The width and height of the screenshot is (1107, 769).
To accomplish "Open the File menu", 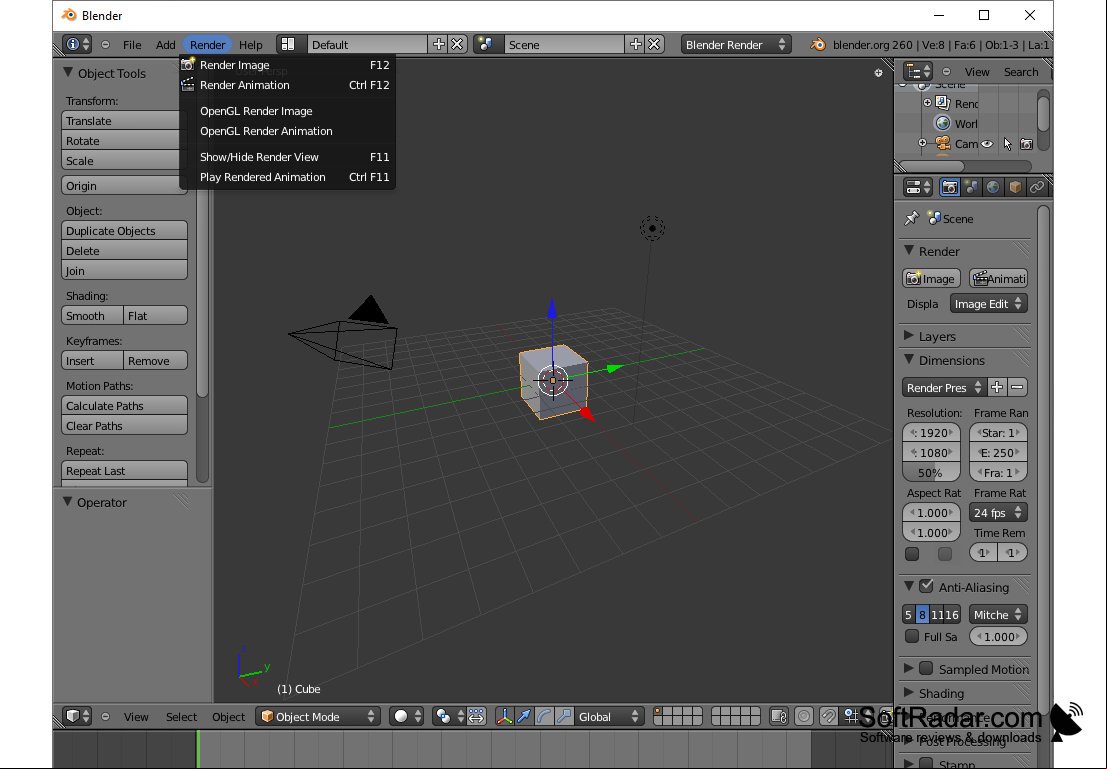I will (x=132, y=44).
